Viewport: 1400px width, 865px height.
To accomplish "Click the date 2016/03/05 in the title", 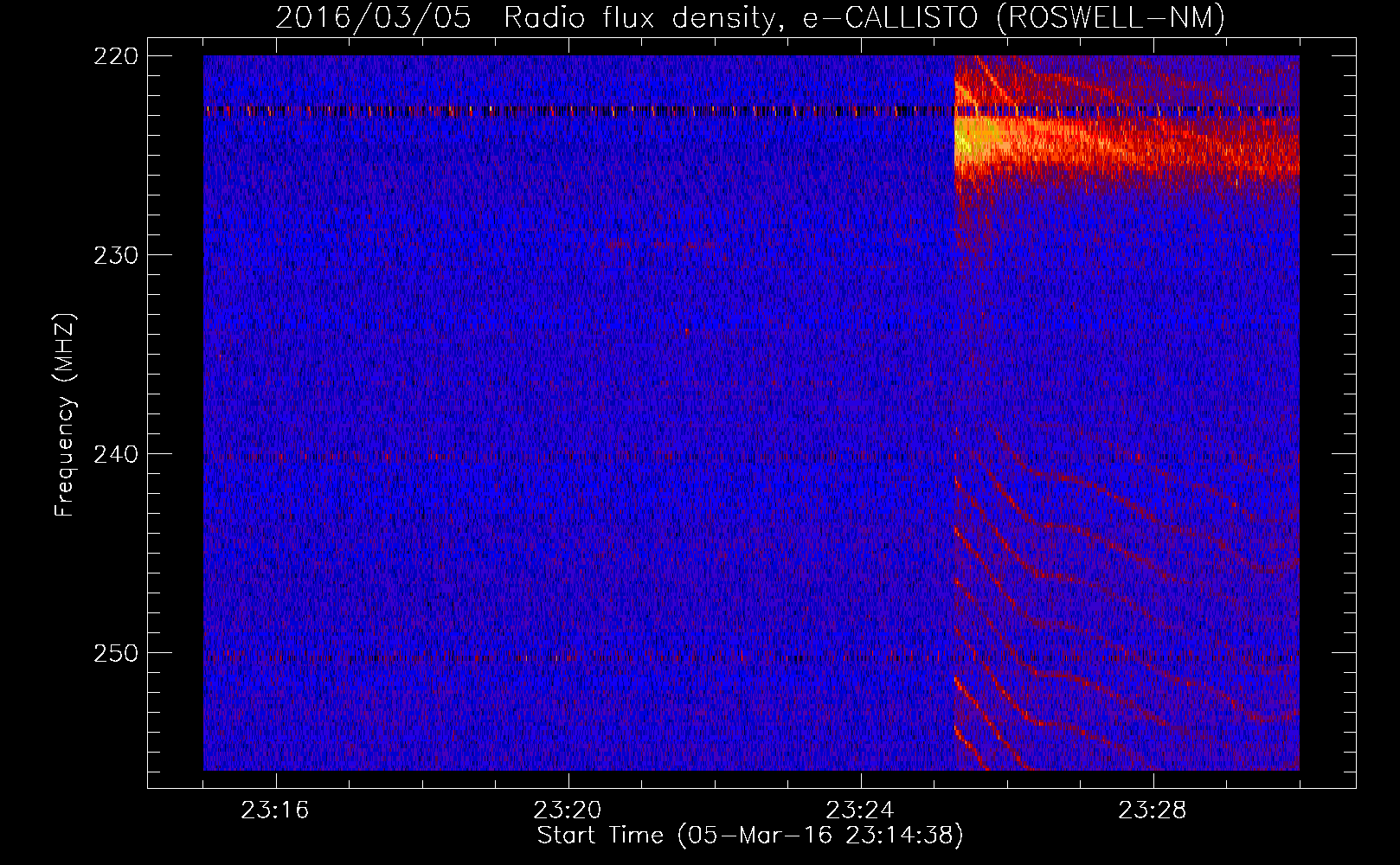I will coord(374,17).
